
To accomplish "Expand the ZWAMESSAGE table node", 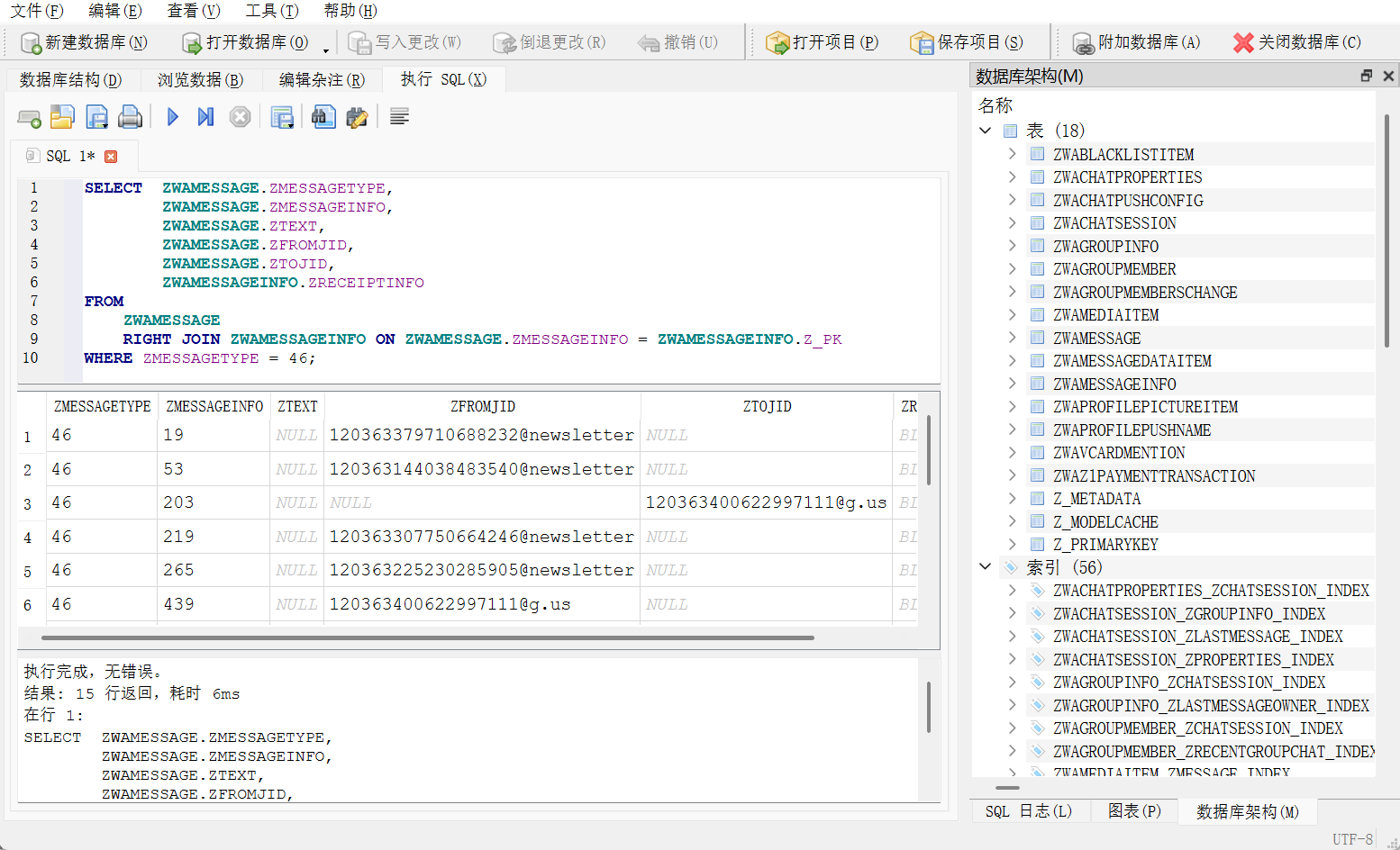I will coord(1012,338).
